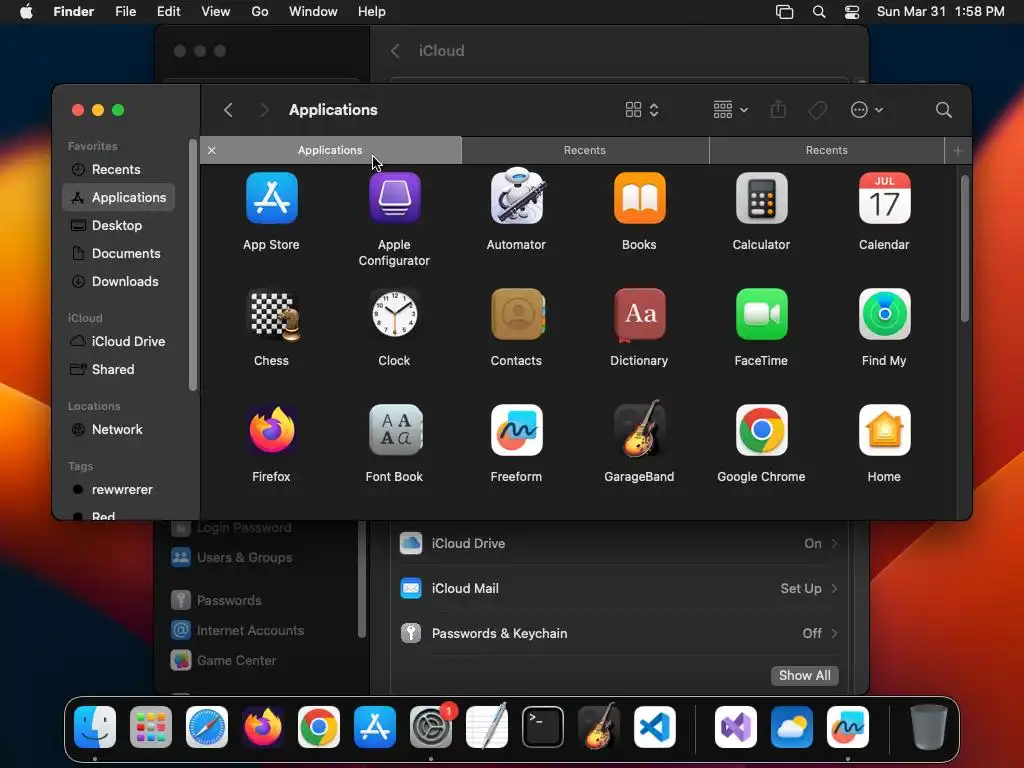Expand iCloud Mail Set Up chevron
The image size is (1024, 768).
834,588
